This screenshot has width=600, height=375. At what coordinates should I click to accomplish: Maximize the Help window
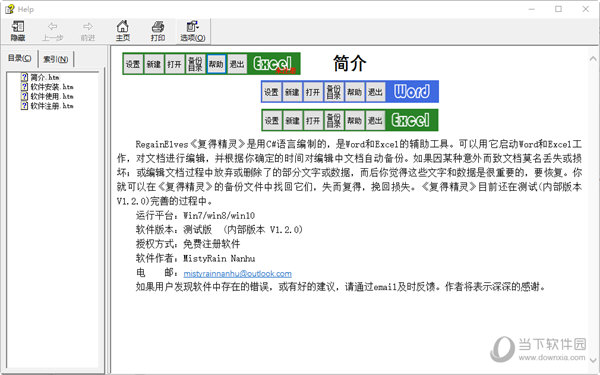[558, 9]
